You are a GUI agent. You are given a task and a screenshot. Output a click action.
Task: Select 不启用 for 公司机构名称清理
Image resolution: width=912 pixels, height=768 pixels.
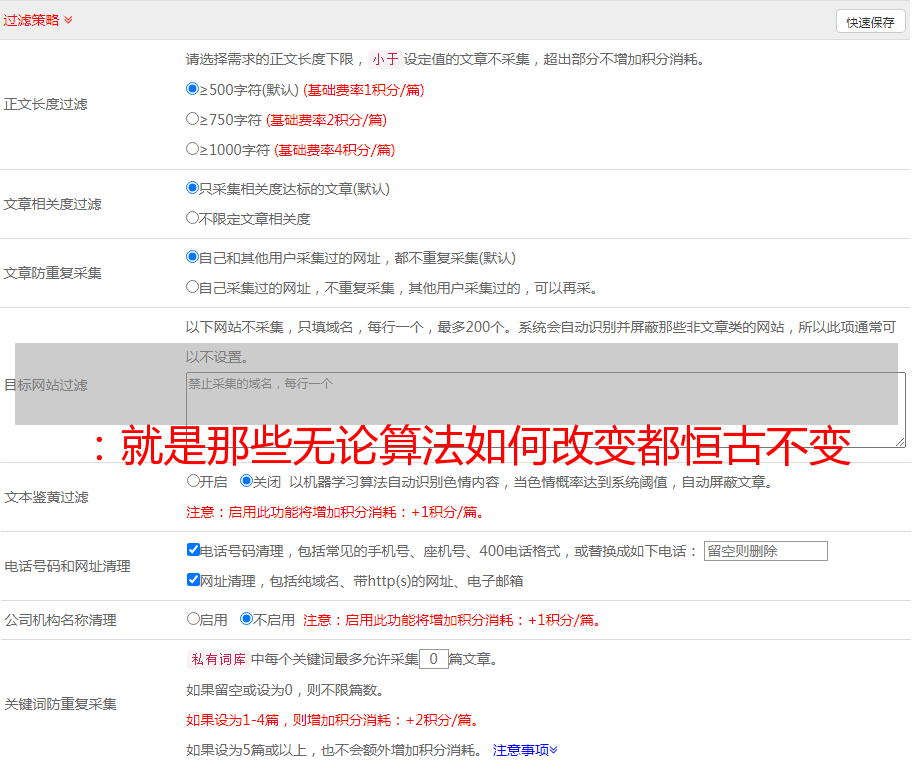pos(247,619)
